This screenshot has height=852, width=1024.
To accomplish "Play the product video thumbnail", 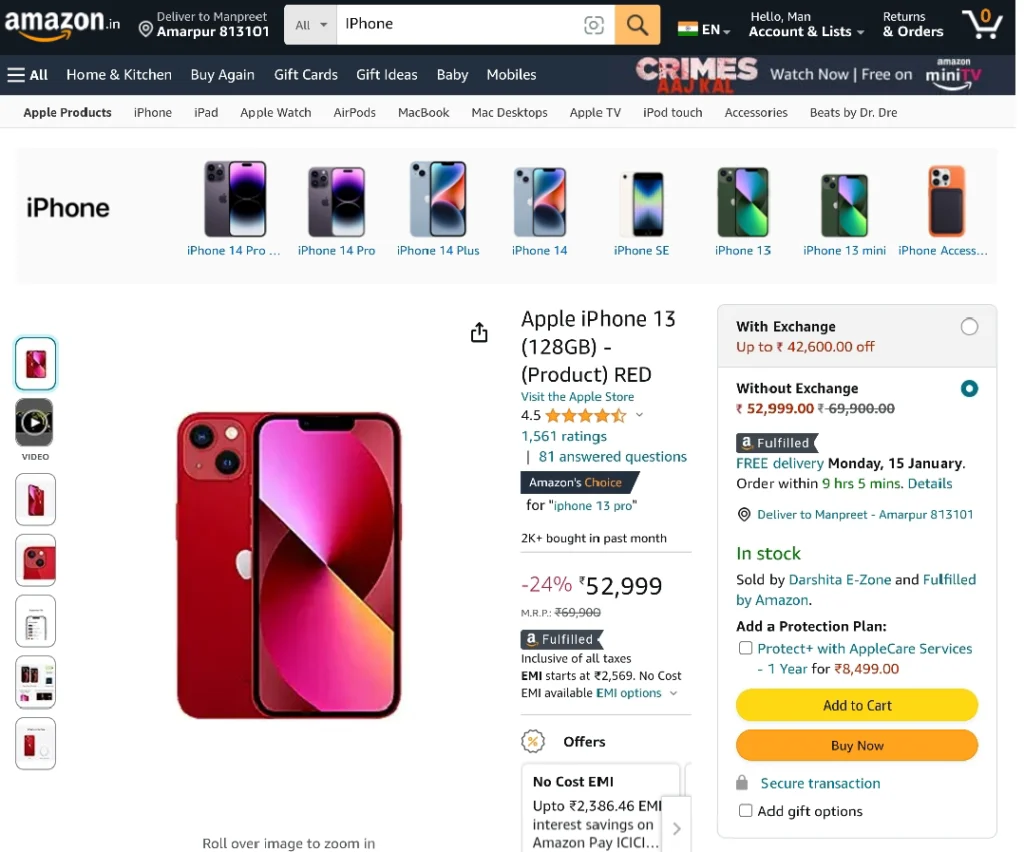I will pyautogui.click(x=35, y=422).
